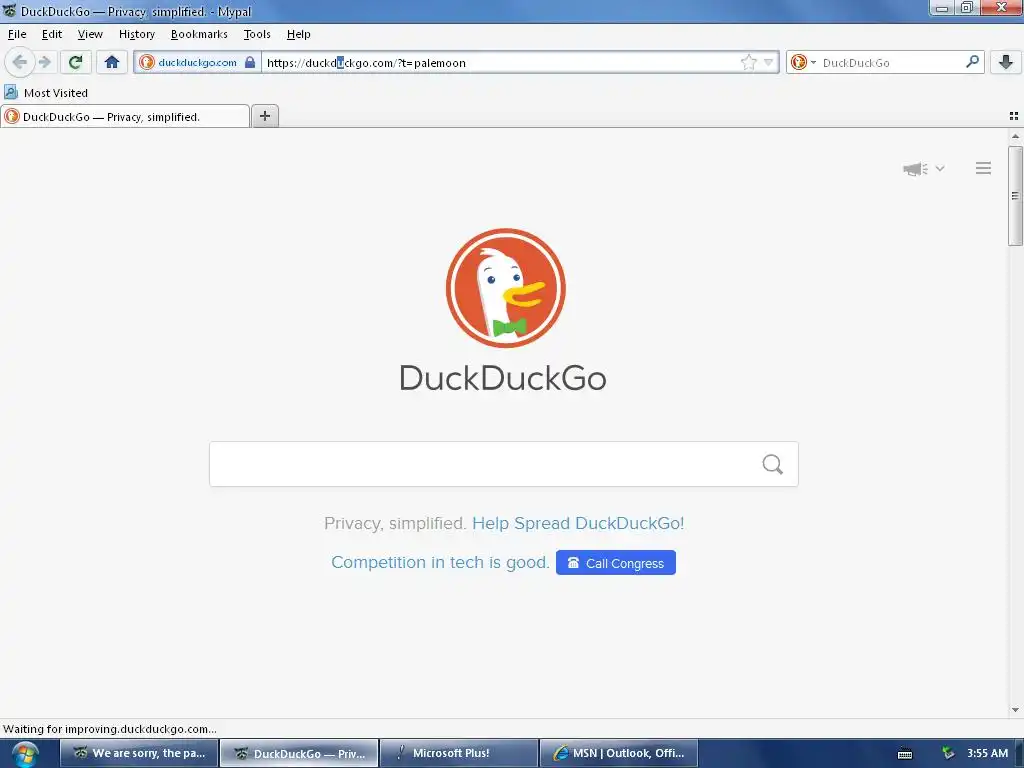The image size is (1024, 768).
Task: Click the duckduckgo.com site identity button
Action: click(x=197, y=63)
